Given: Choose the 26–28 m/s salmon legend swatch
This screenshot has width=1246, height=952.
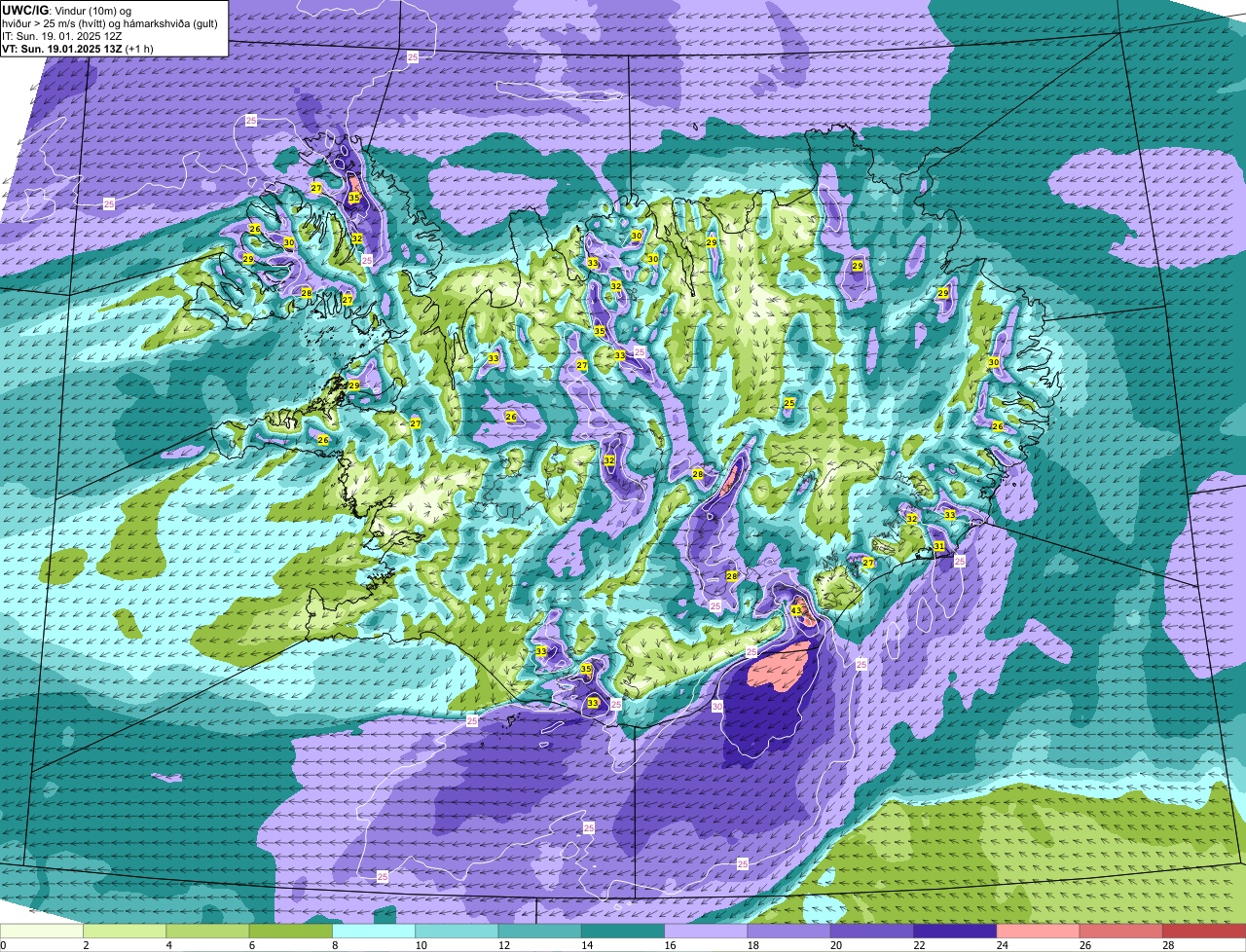Looking at the screenshot, I should click(x=1122, y=931).
